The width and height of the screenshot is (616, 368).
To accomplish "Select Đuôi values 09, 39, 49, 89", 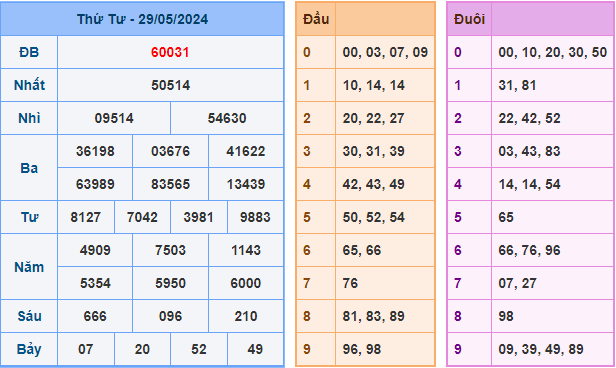I will 541,349.
